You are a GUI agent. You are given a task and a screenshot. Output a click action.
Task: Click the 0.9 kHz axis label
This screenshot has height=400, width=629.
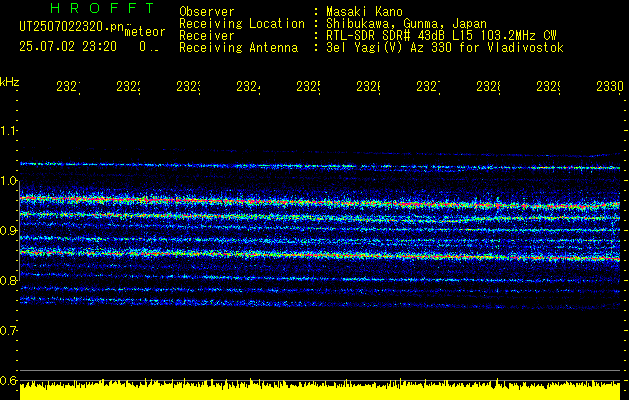pos(8,231)
